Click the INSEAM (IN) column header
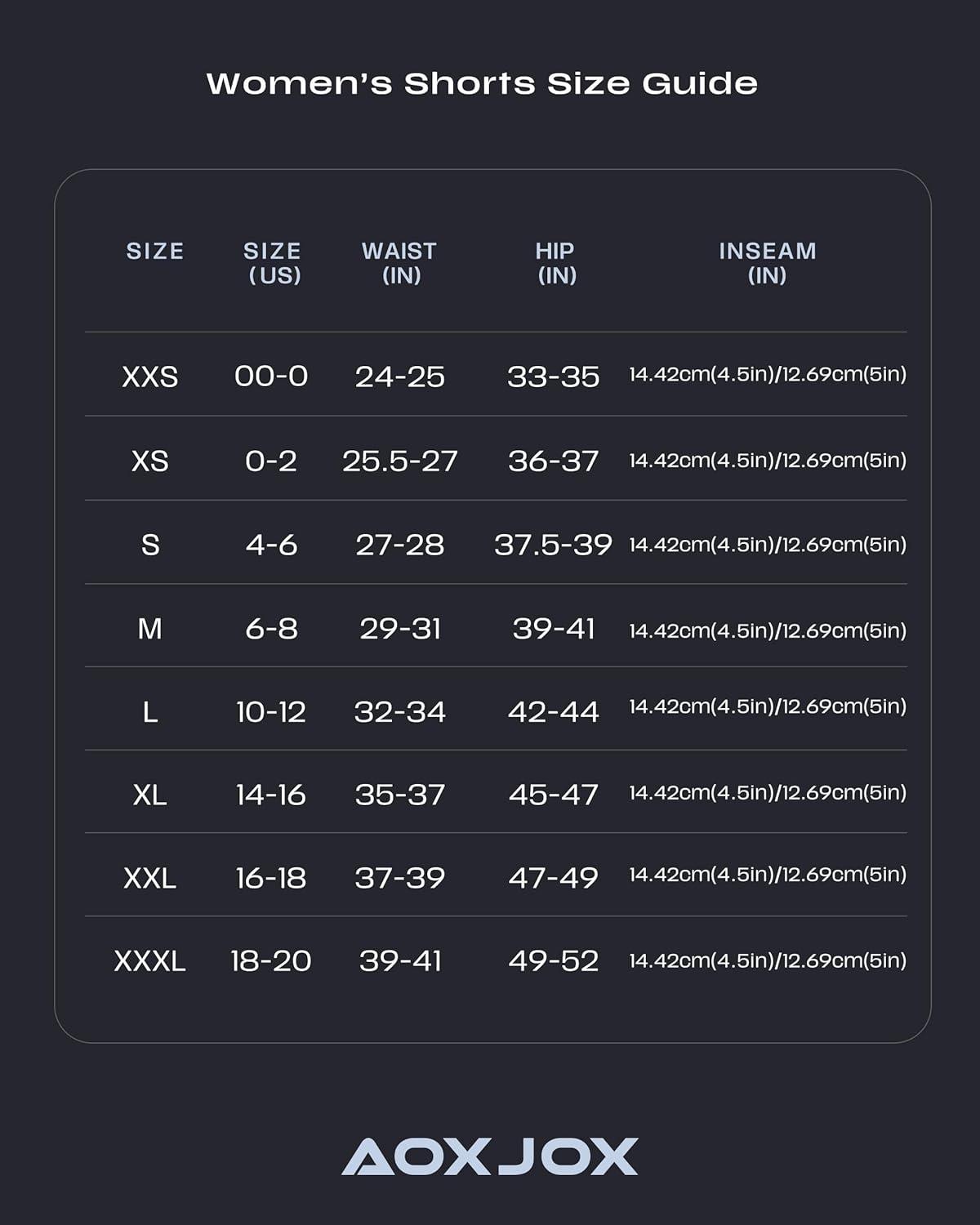 [x=767, y=262]
